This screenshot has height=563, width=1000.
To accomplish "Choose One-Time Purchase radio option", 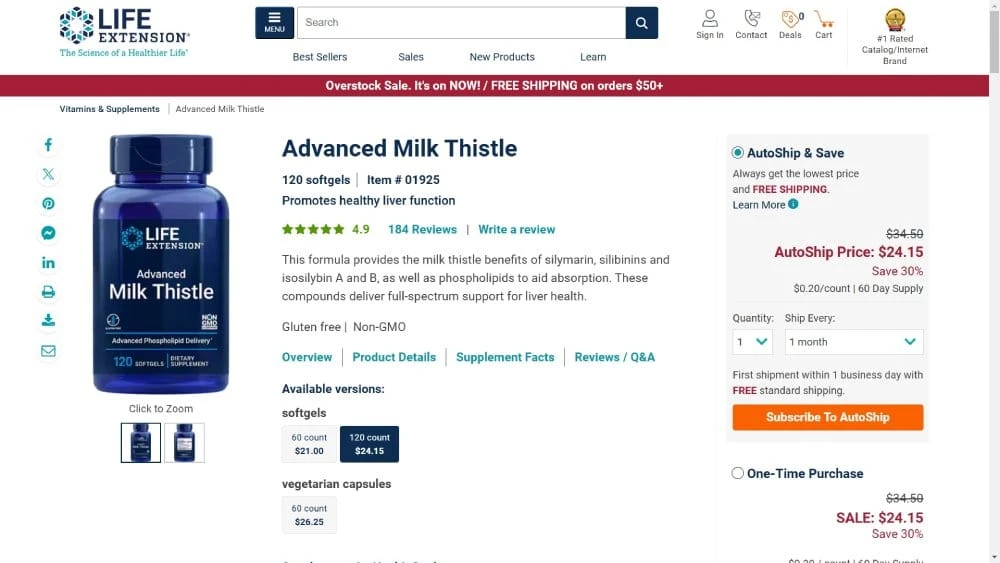I will coord(738,473).
